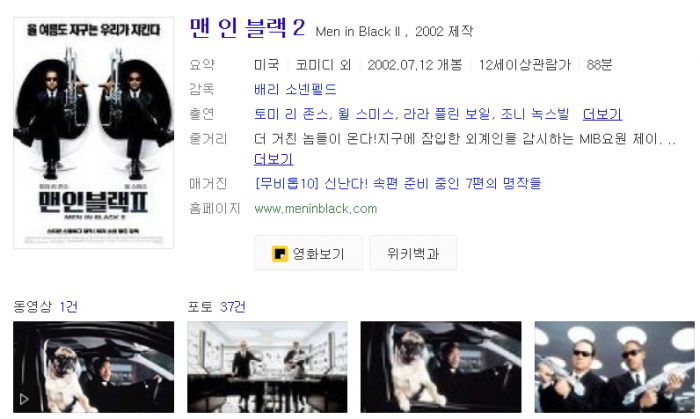Open 라라 플린 보일 actor page
The image size is (700, 419).
[x=447, y=114]
